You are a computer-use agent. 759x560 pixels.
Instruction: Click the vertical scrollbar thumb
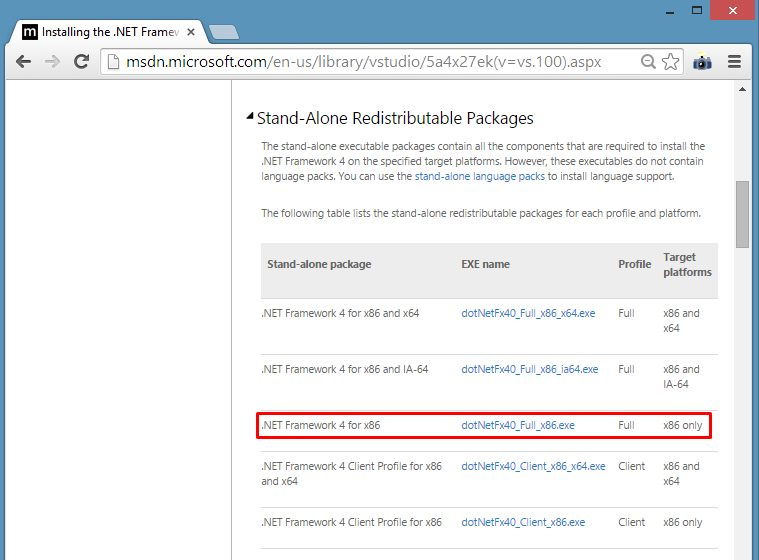click(742, 214)
